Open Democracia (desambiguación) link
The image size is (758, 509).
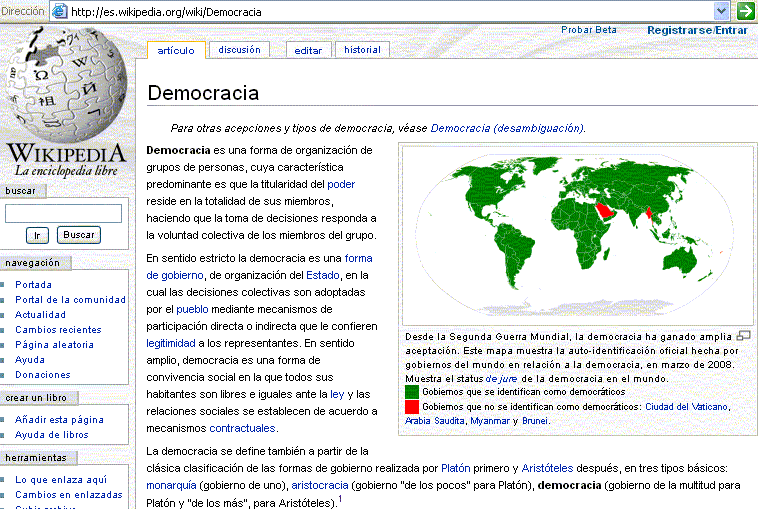click(507, 128)
